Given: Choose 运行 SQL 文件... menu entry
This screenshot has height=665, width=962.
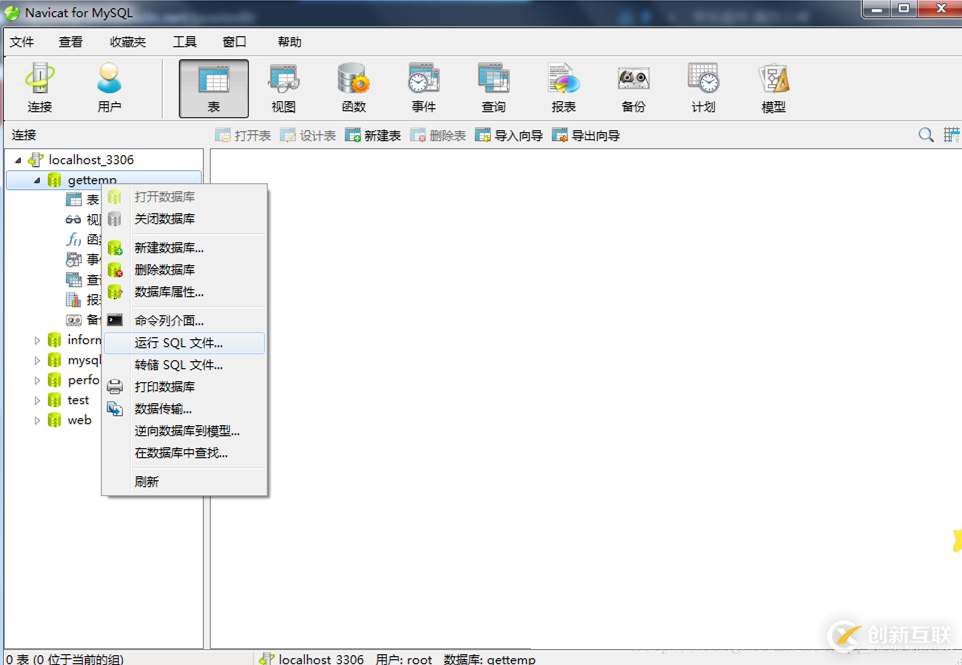Looking at the screenshot, I should pyautogui.click(x=185, y=343).
